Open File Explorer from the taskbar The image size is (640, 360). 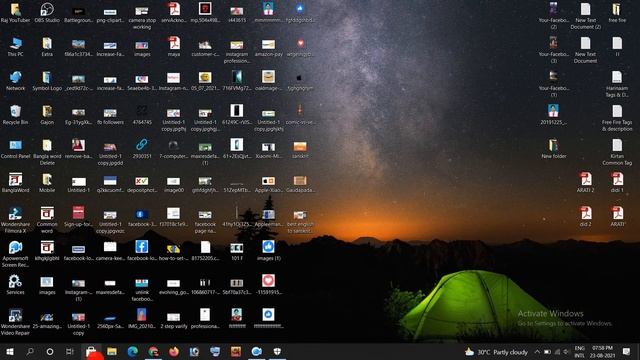click(112, 351)
